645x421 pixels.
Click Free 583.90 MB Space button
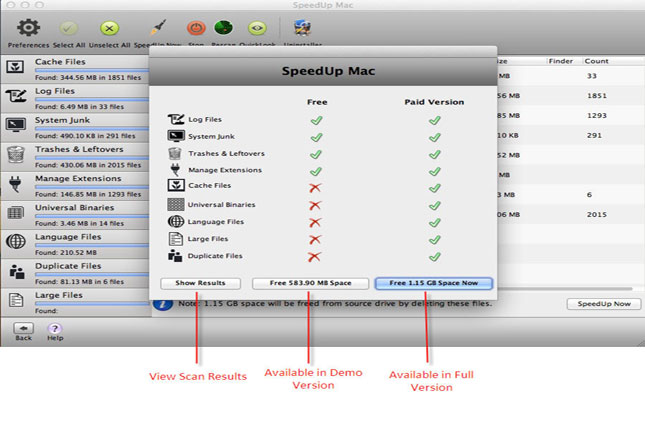[311, 283]
